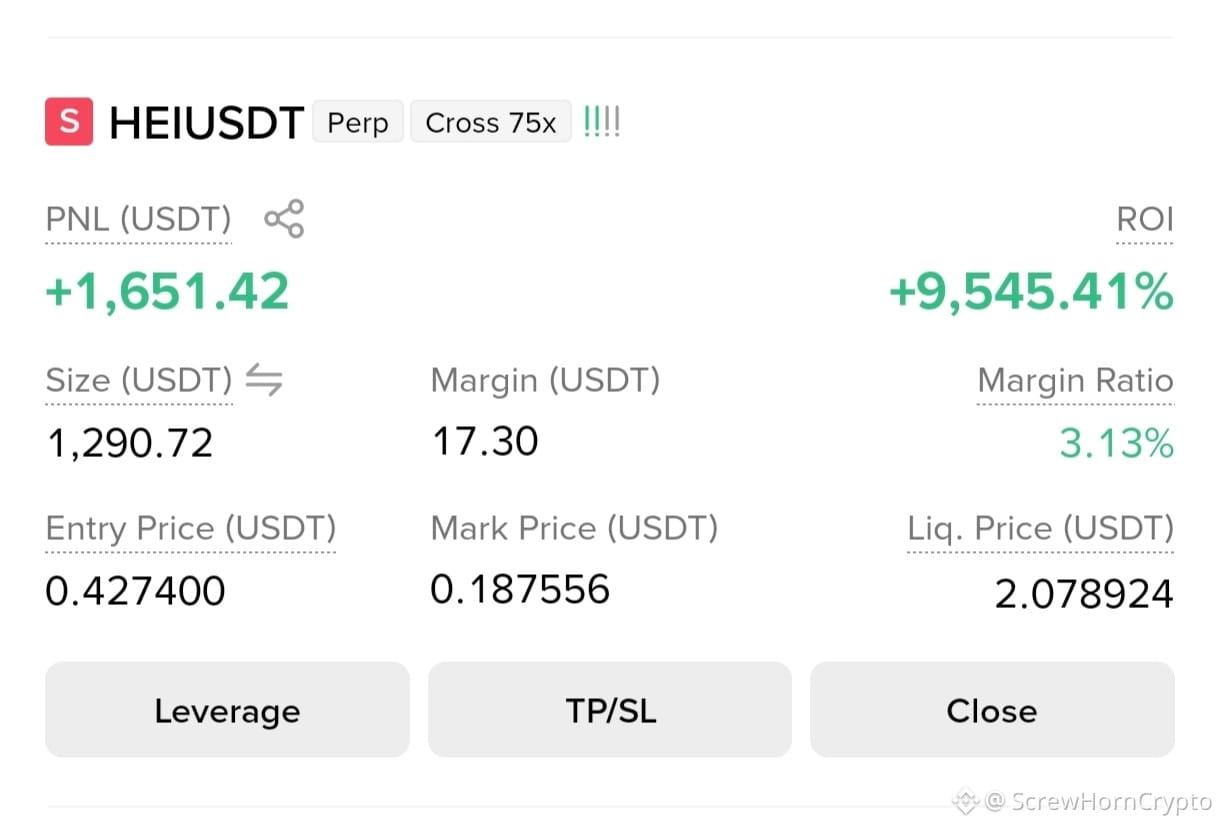Tap the share PNL icon
This screenshot has width=1220, height=826.
pyautogui.click(x=284, y=219)
